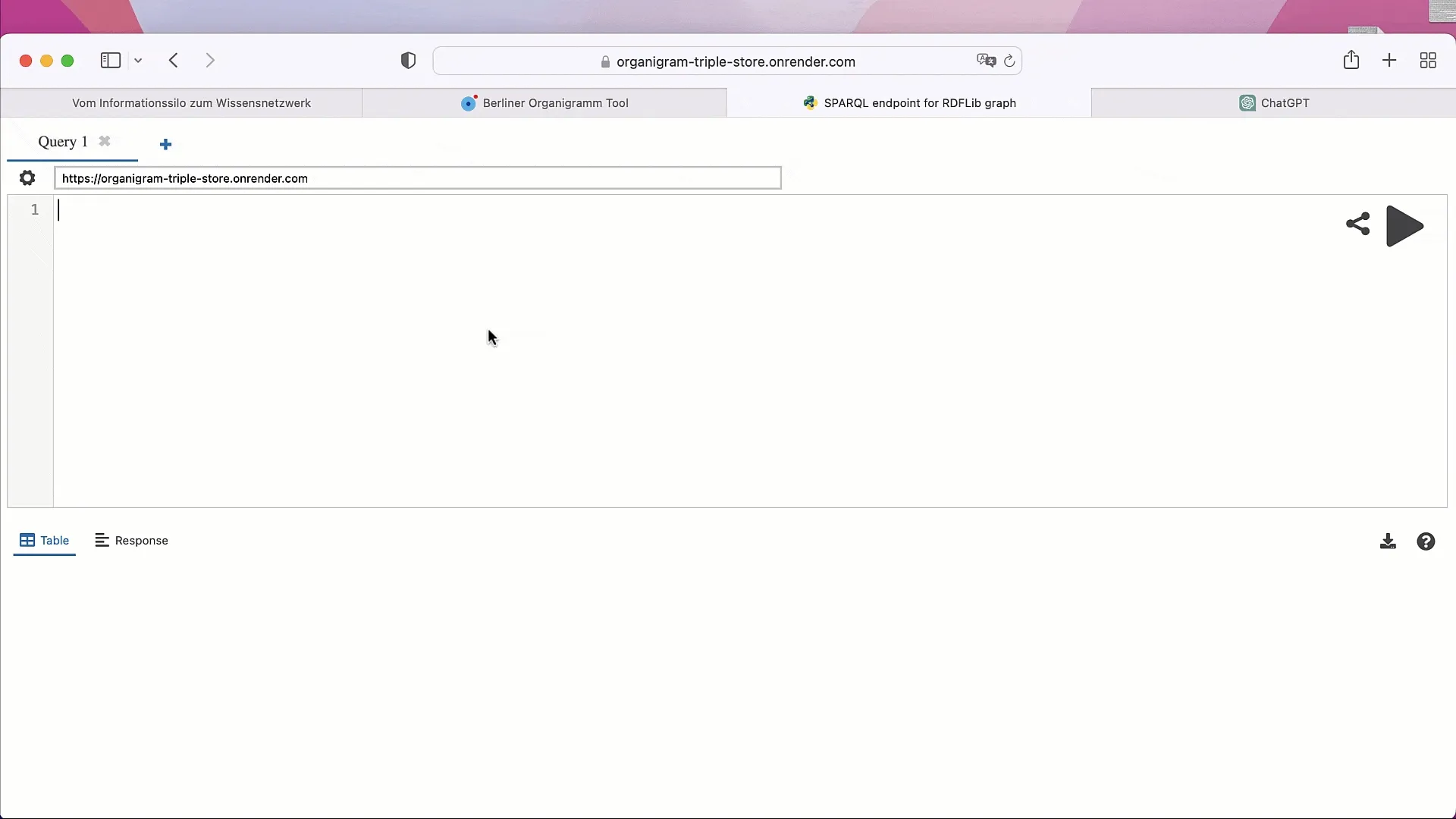Click the back navigation arrow
The height and width of the screenshot is (819, 1456).
click(x=173, y=61)
